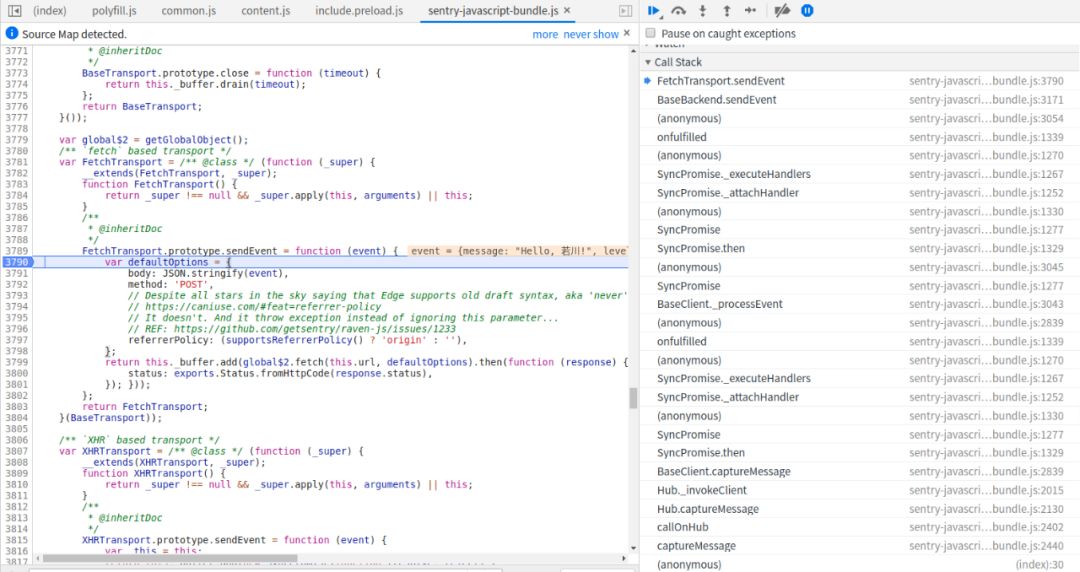Click the 'sentry-javascri...bundle.js:2015' file location link
1080x572 pixels.
(x=986, y=490)
